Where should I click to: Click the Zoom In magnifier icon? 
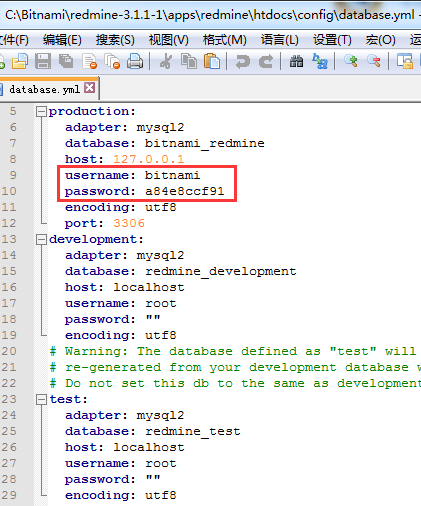pyautogui.click(x=351, y=61)
